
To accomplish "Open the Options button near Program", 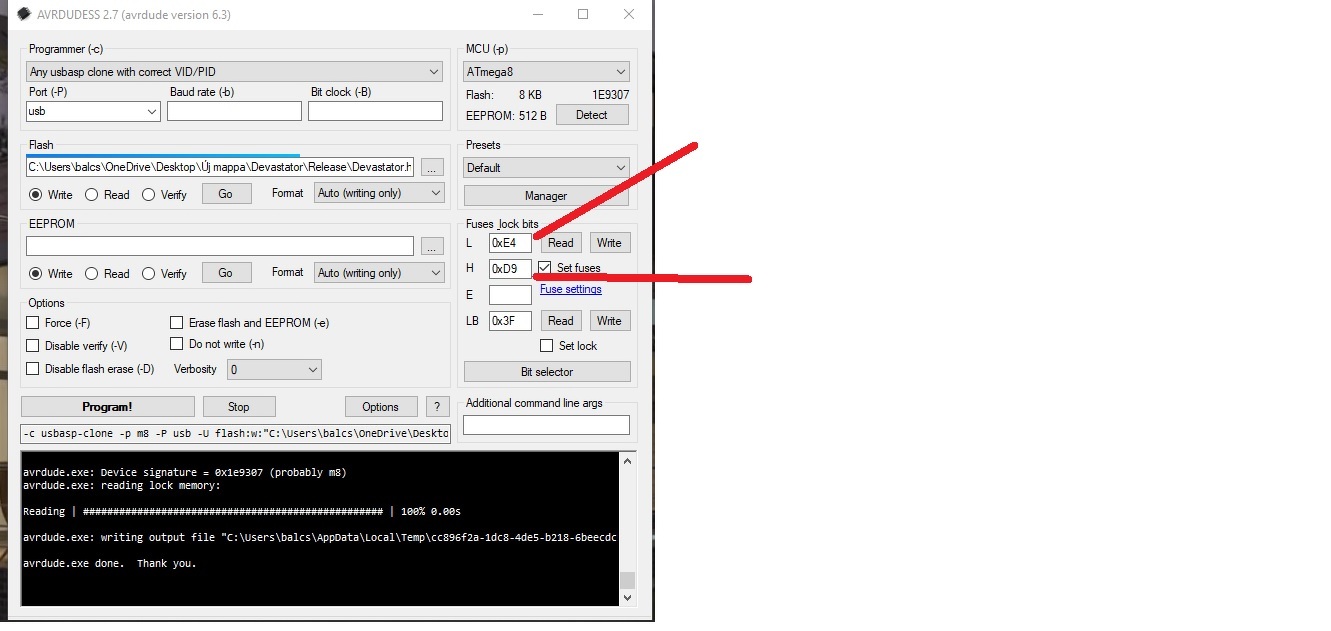I will (381, 407).
